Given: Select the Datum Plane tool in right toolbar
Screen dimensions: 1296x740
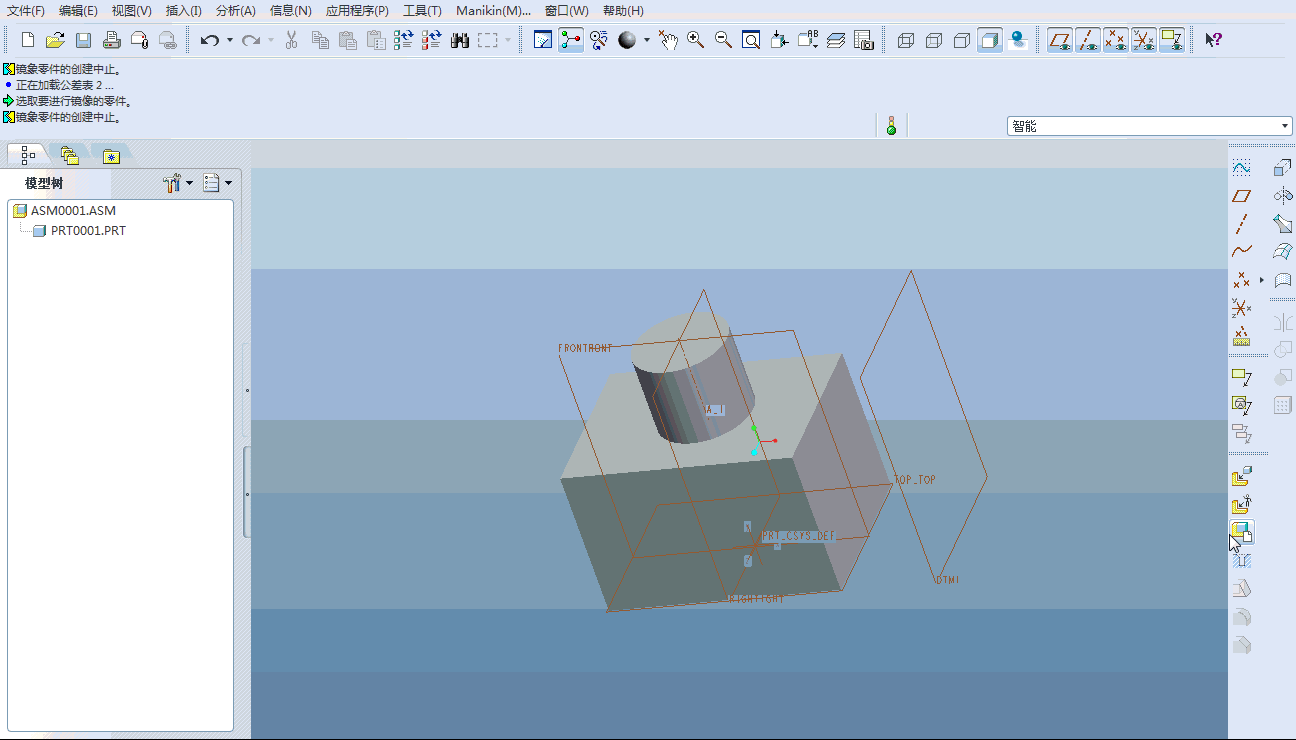Looking at the screenshot, I should 1242,196.
